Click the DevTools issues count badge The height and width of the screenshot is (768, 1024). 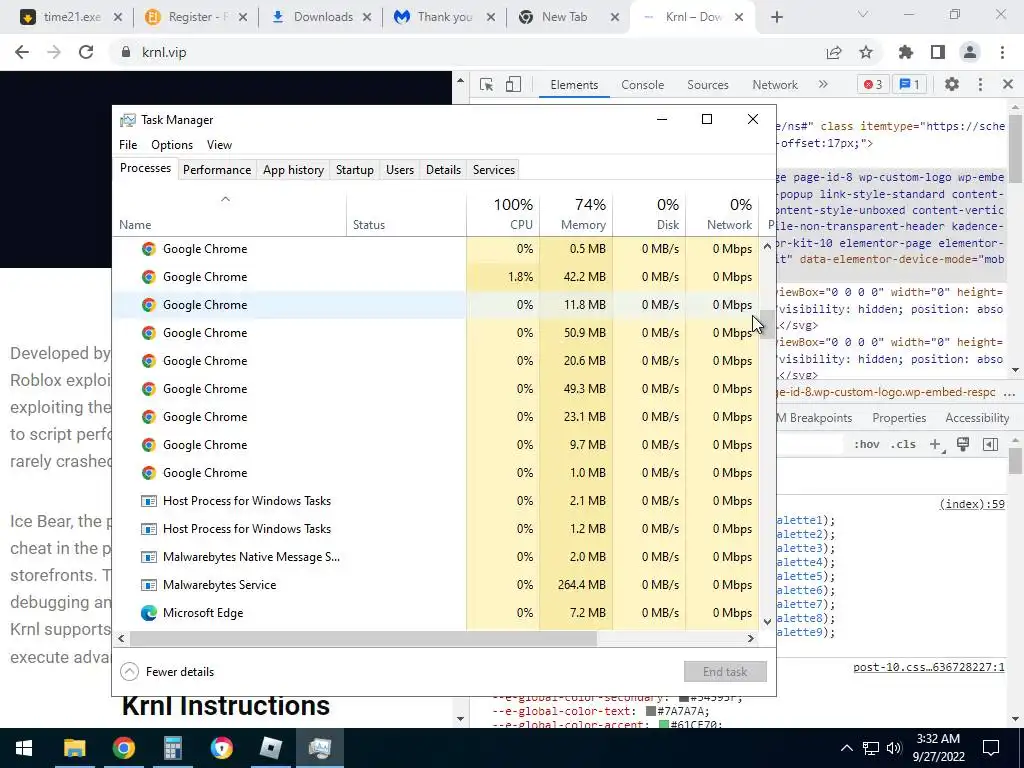(x=910, y=84)
